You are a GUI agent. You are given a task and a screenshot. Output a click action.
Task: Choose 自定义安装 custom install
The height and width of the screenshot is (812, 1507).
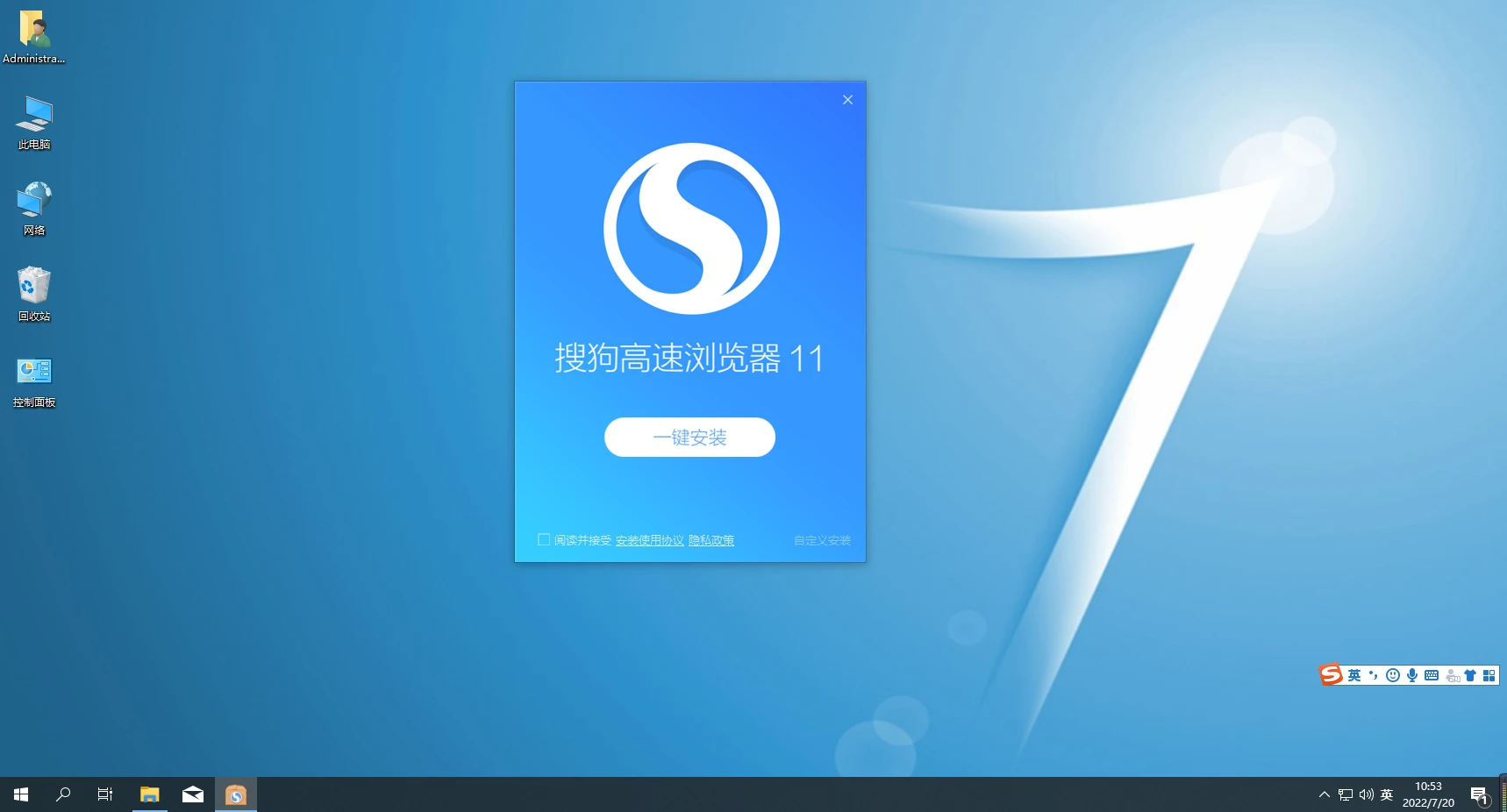(822, 540)
